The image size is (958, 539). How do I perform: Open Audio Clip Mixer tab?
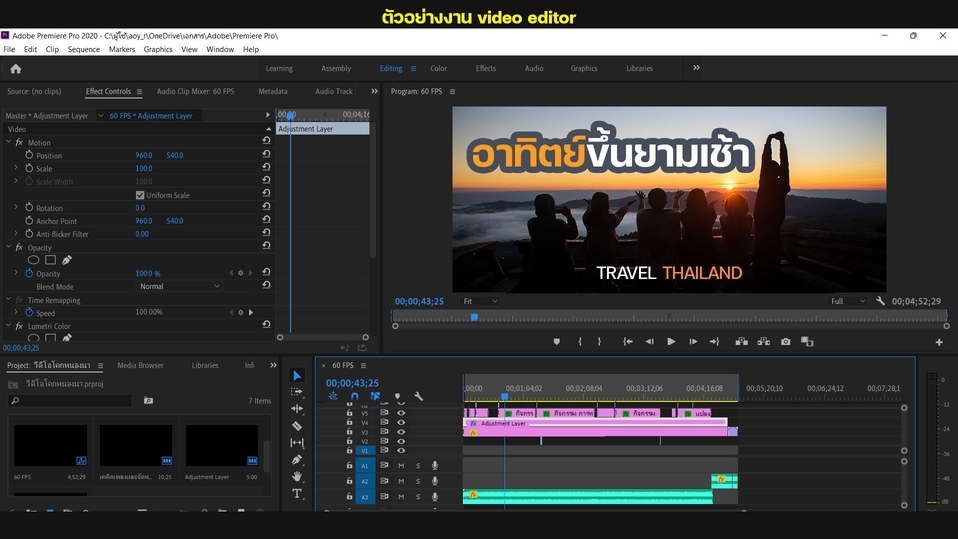click(196, 92)
